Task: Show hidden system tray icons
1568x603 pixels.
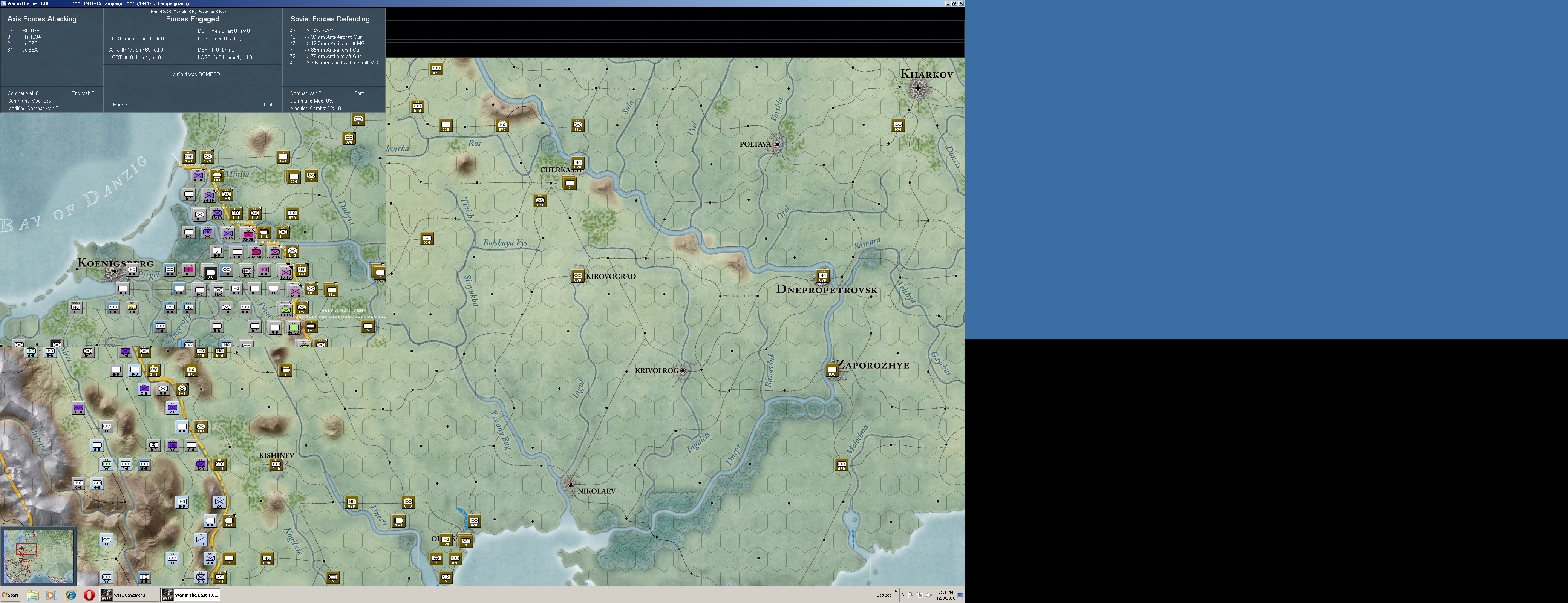Action: [x=903, y=595]
